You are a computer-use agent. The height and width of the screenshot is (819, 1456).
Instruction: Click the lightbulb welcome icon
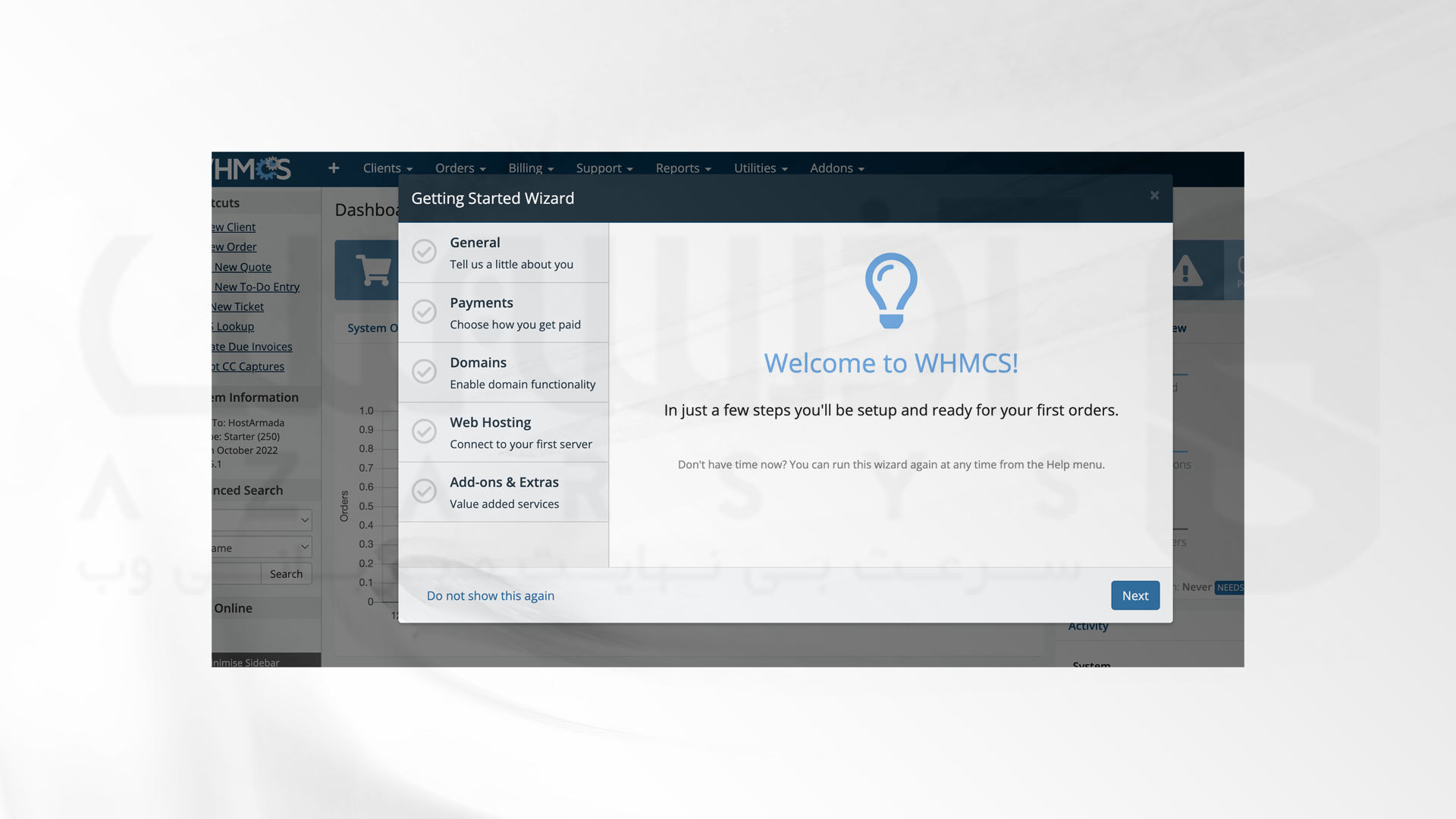coord(890,291)
